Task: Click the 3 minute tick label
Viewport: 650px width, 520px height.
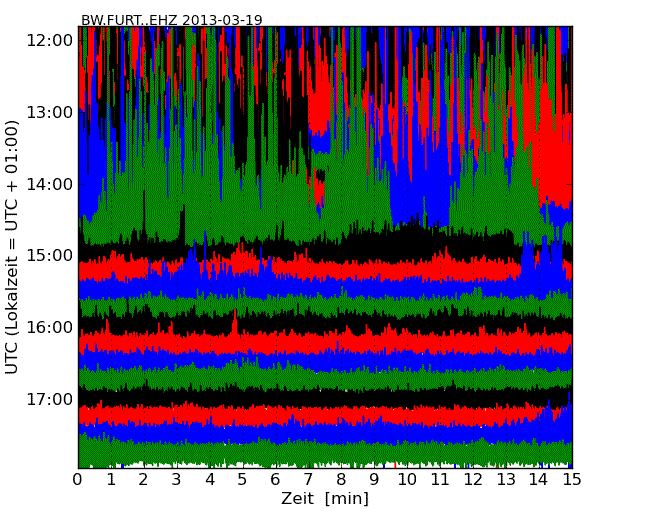Action: [177, 480]
